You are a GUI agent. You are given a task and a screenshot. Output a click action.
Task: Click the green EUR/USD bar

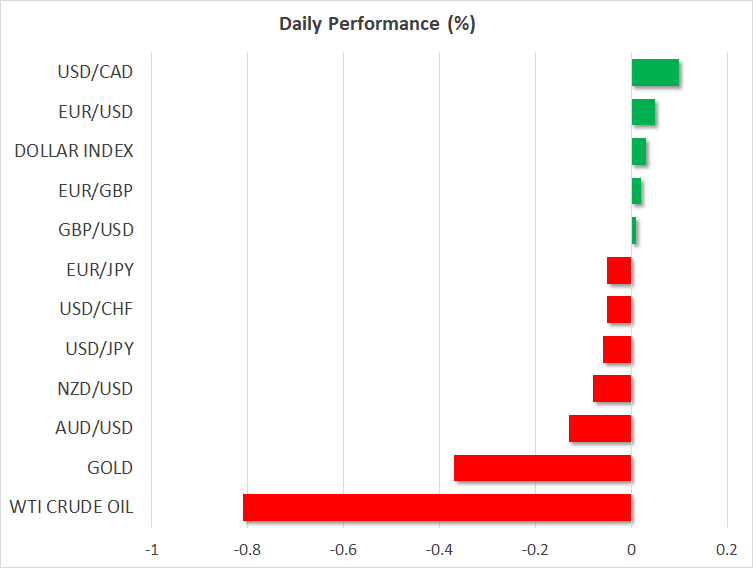[643, 112]
